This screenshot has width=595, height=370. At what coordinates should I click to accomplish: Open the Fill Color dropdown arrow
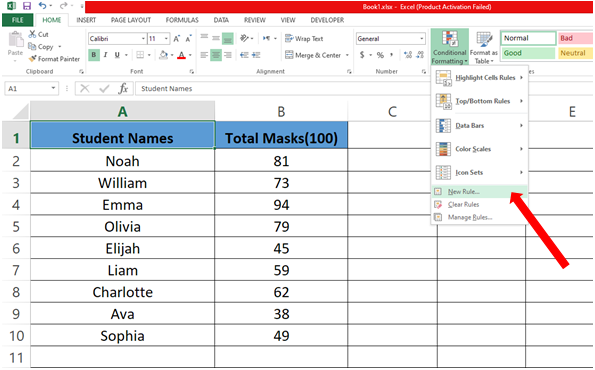(x=172, y=55)
